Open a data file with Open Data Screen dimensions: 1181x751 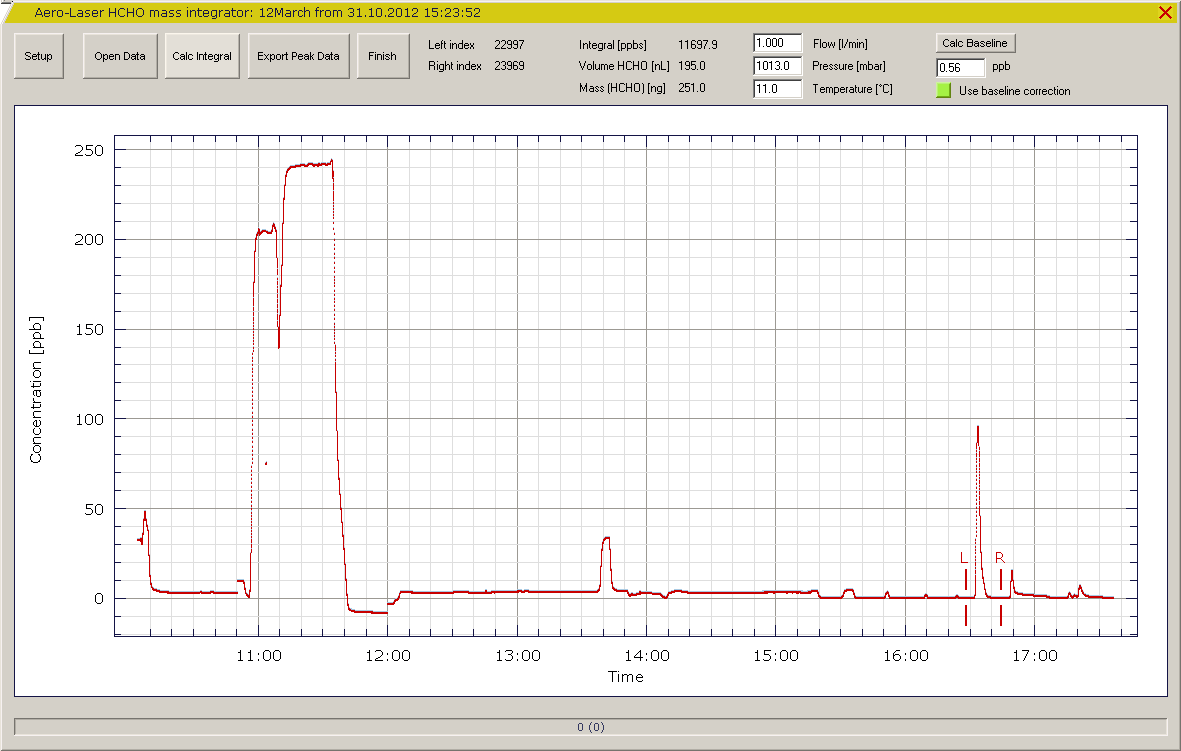(120, 56)
